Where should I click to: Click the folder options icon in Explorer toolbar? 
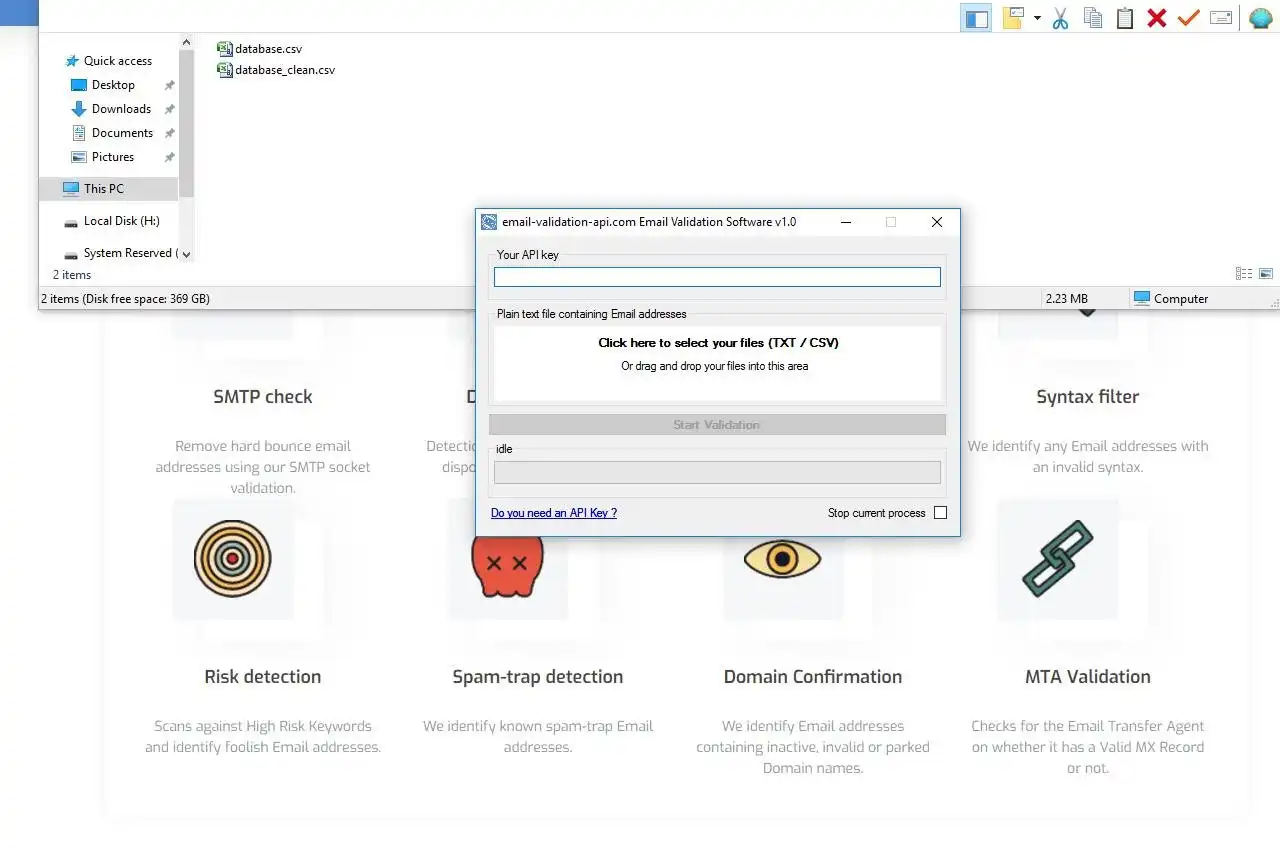pos(1014,18)
